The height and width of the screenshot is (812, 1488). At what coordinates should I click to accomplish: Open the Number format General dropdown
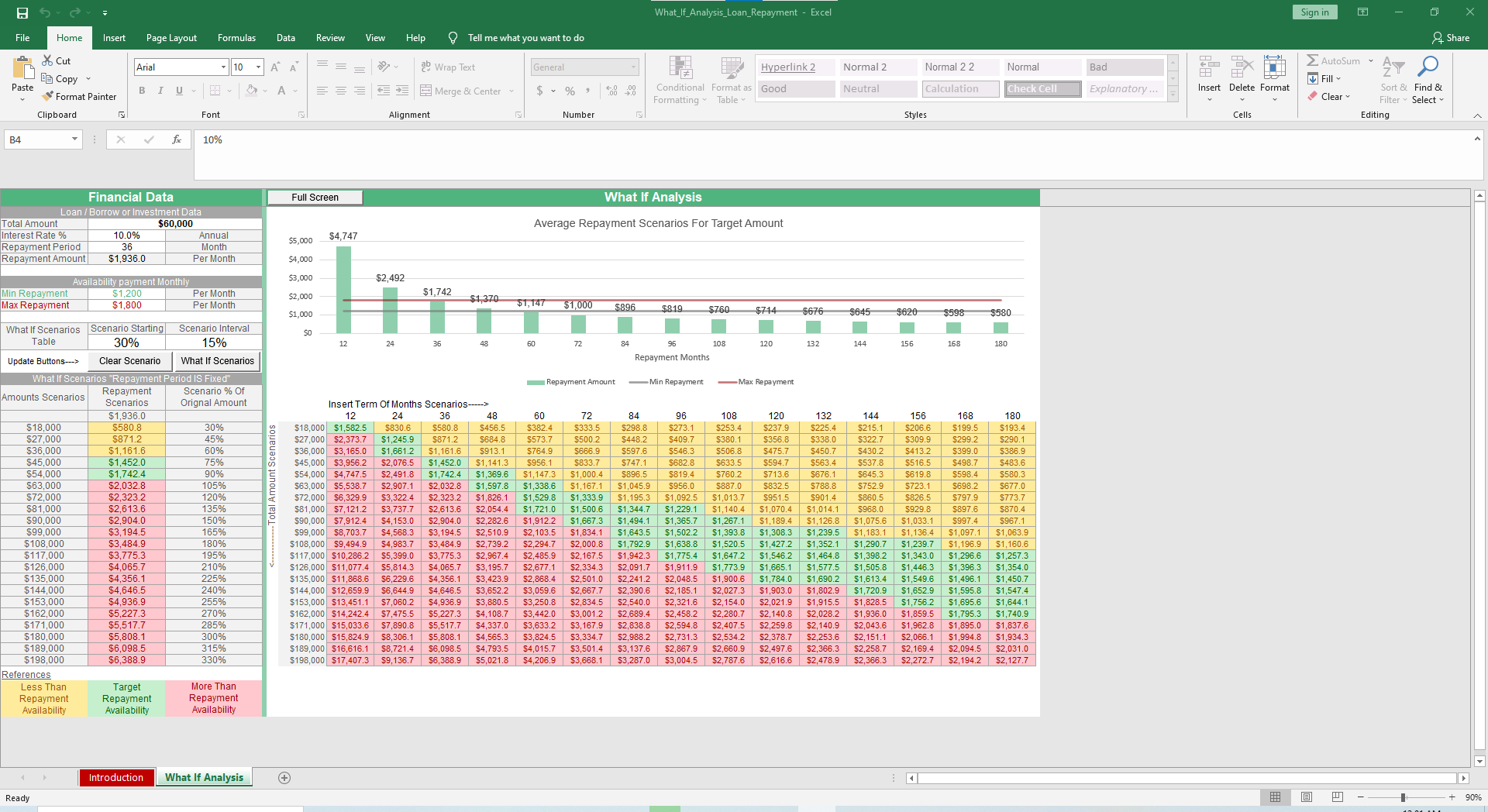click(x=633, y=67)
